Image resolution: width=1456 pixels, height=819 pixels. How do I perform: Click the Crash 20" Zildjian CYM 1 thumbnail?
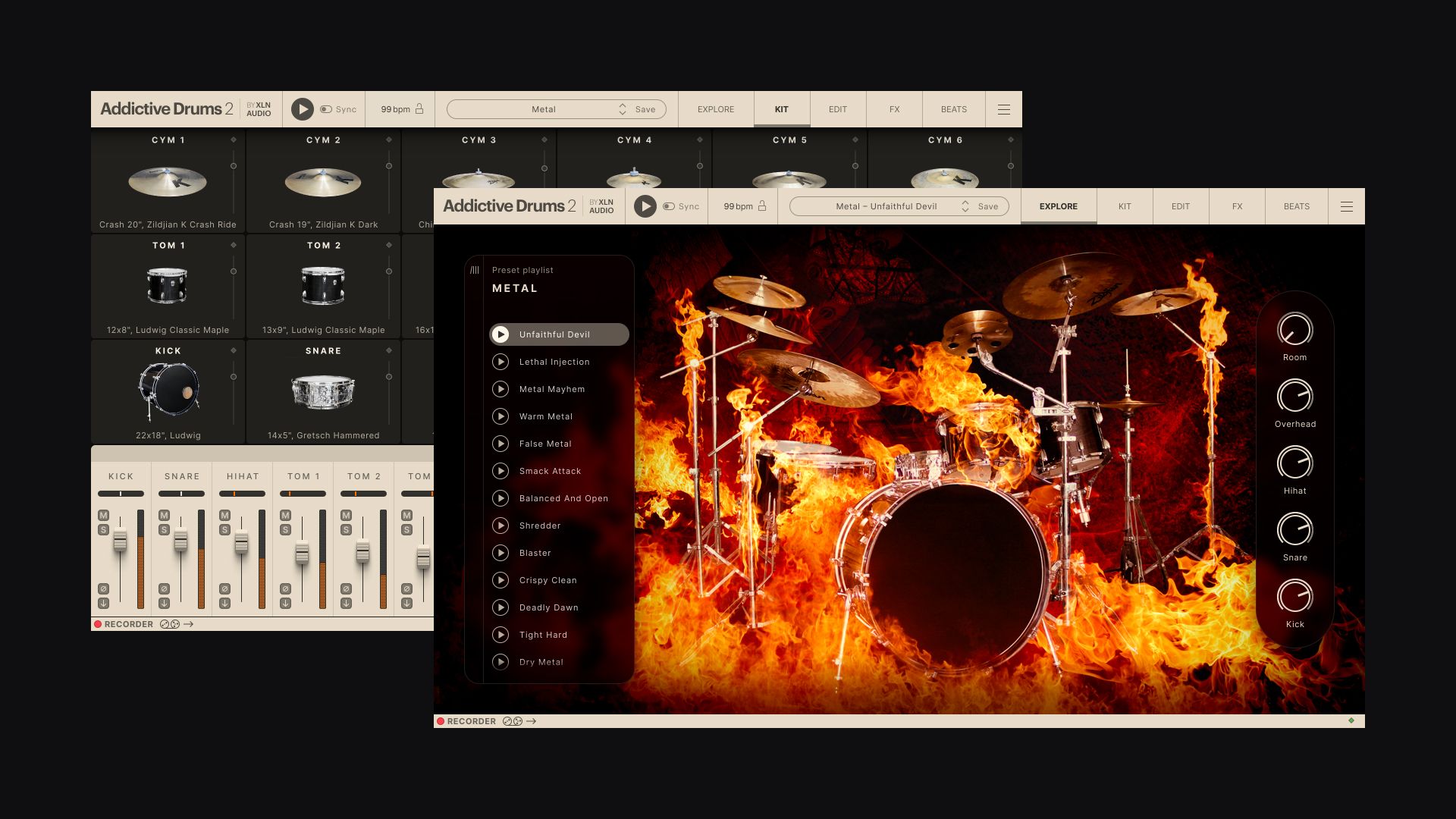pyautogui.click(x=168, y=182)
